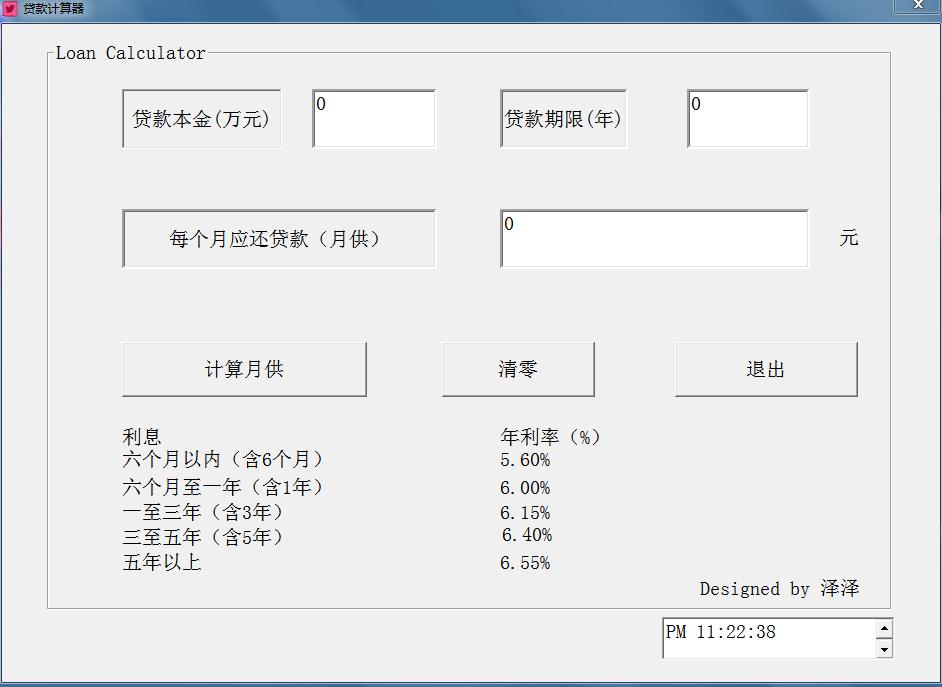Click the time spinner up arrow
Viewport: 942px width, 687px height.
[x=884, y=629]
